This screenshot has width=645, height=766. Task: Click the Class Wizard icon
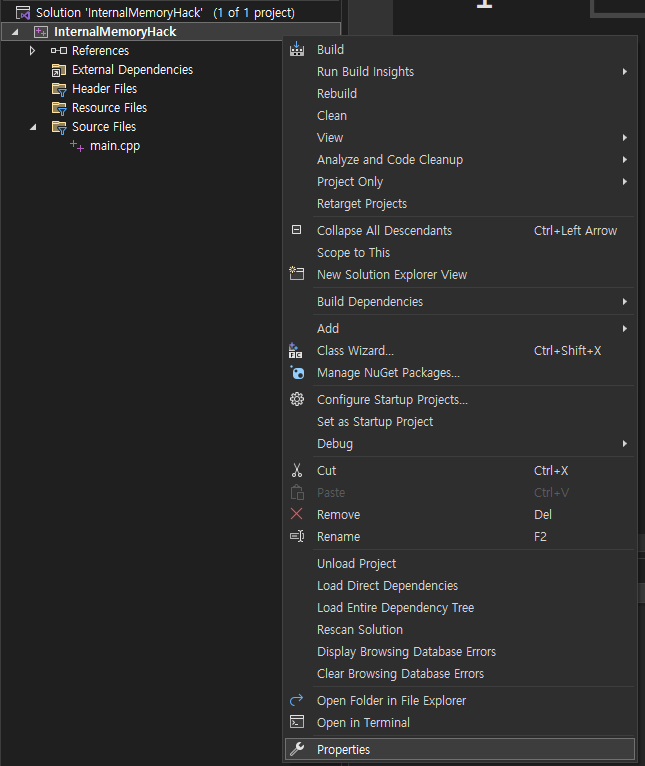(296, 351)
